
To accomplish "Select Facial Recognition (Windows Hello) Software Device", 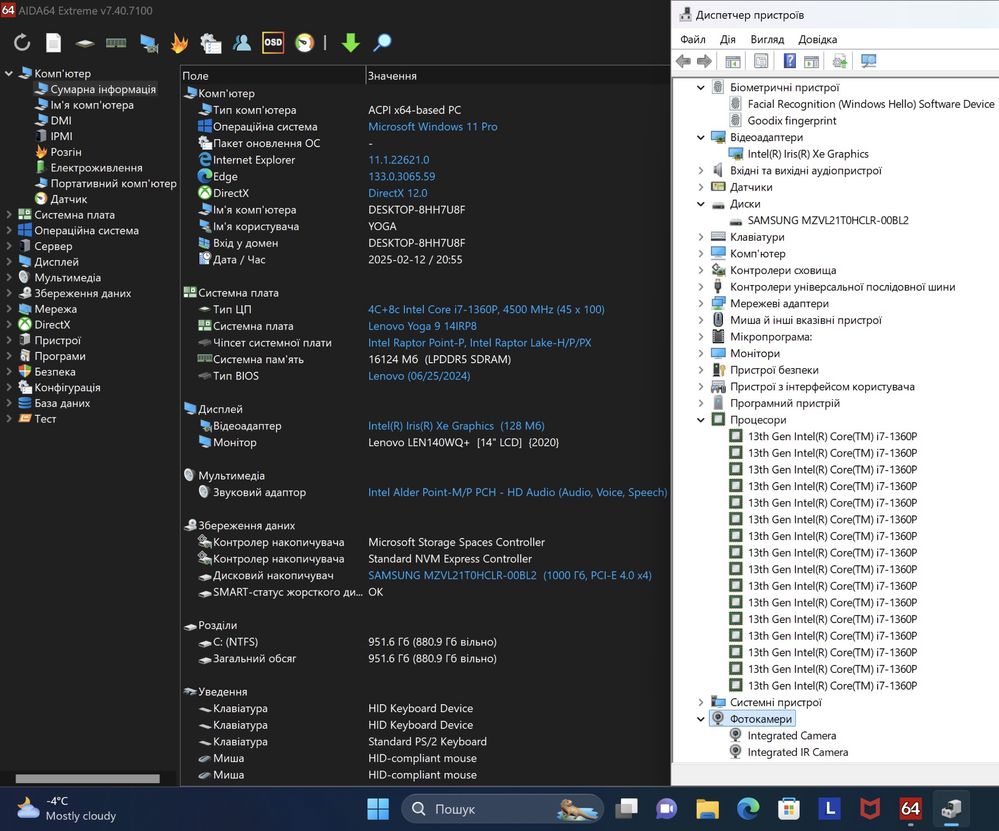I will (x=870, y=104).
